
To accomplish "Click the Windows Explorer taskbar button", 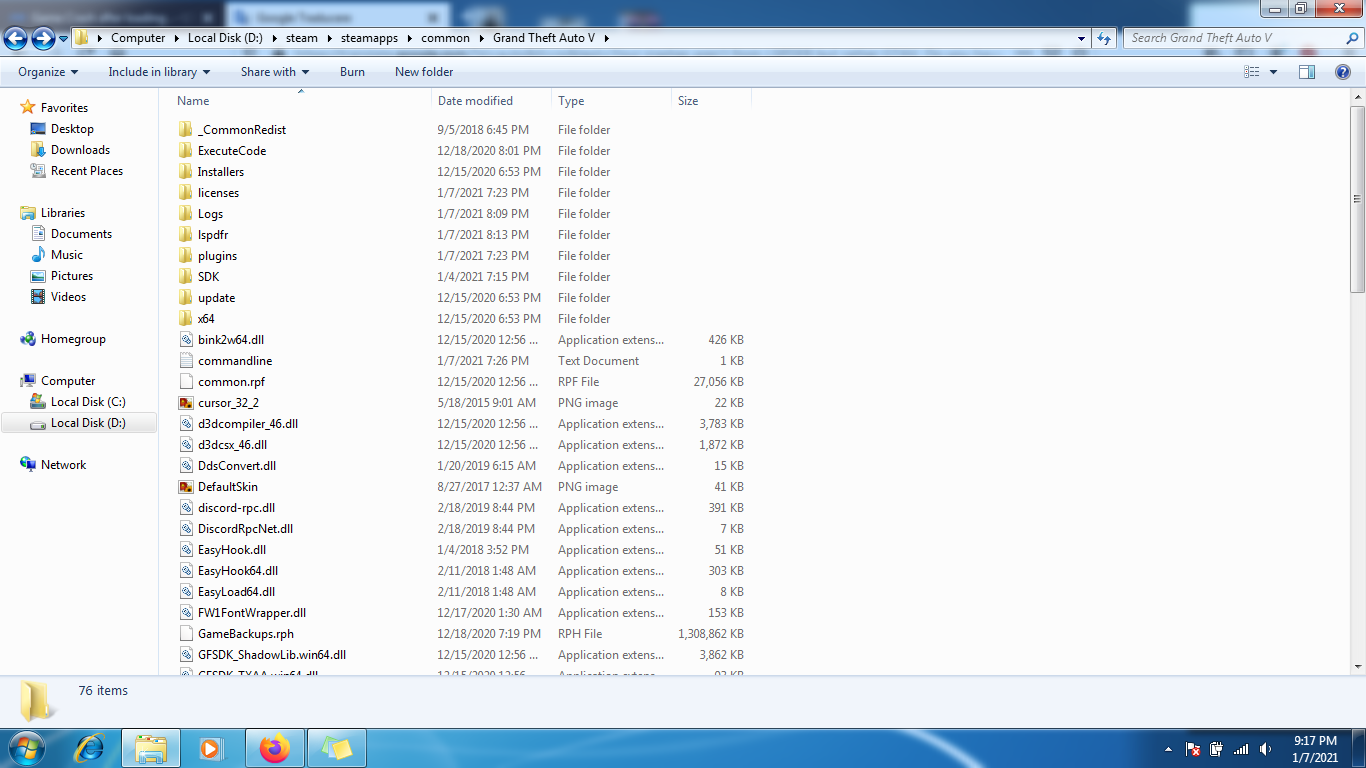I will pyautogui.click(x=151, y=748).
